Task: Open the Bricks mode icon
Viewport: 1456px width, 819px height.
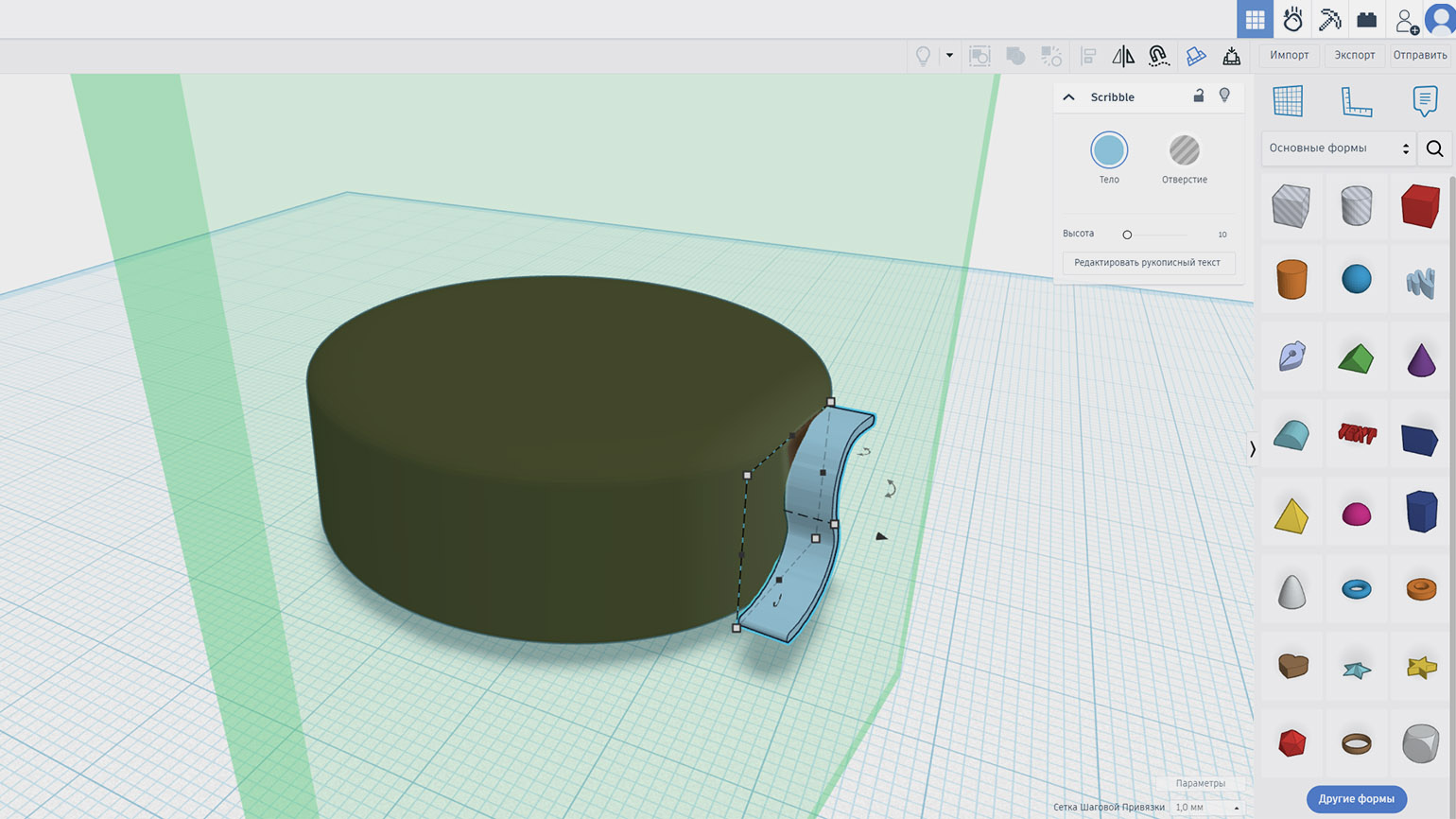Action: 1366,19
